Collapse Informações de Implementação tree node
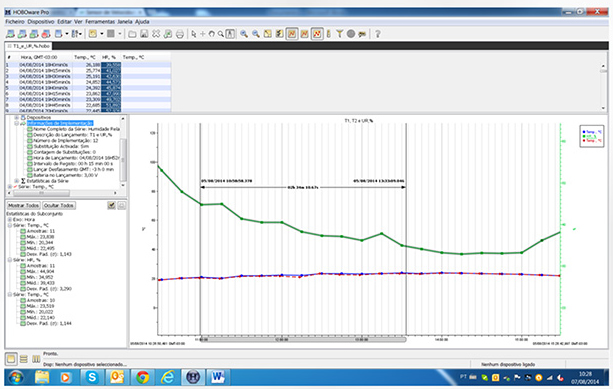 (x=16, y=123)
